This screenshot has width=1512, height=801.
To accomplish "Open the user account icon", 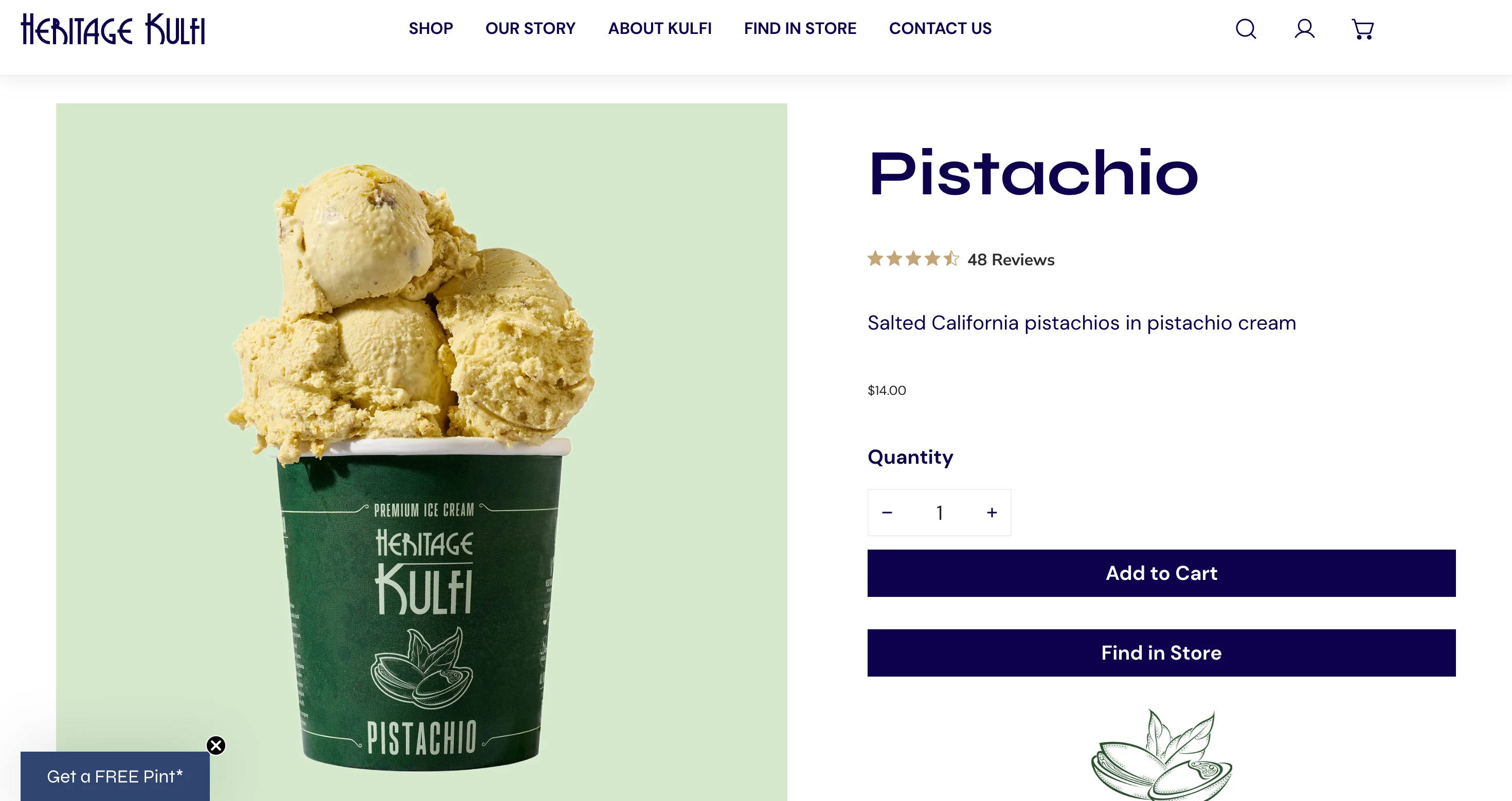I will (1304, 29).
